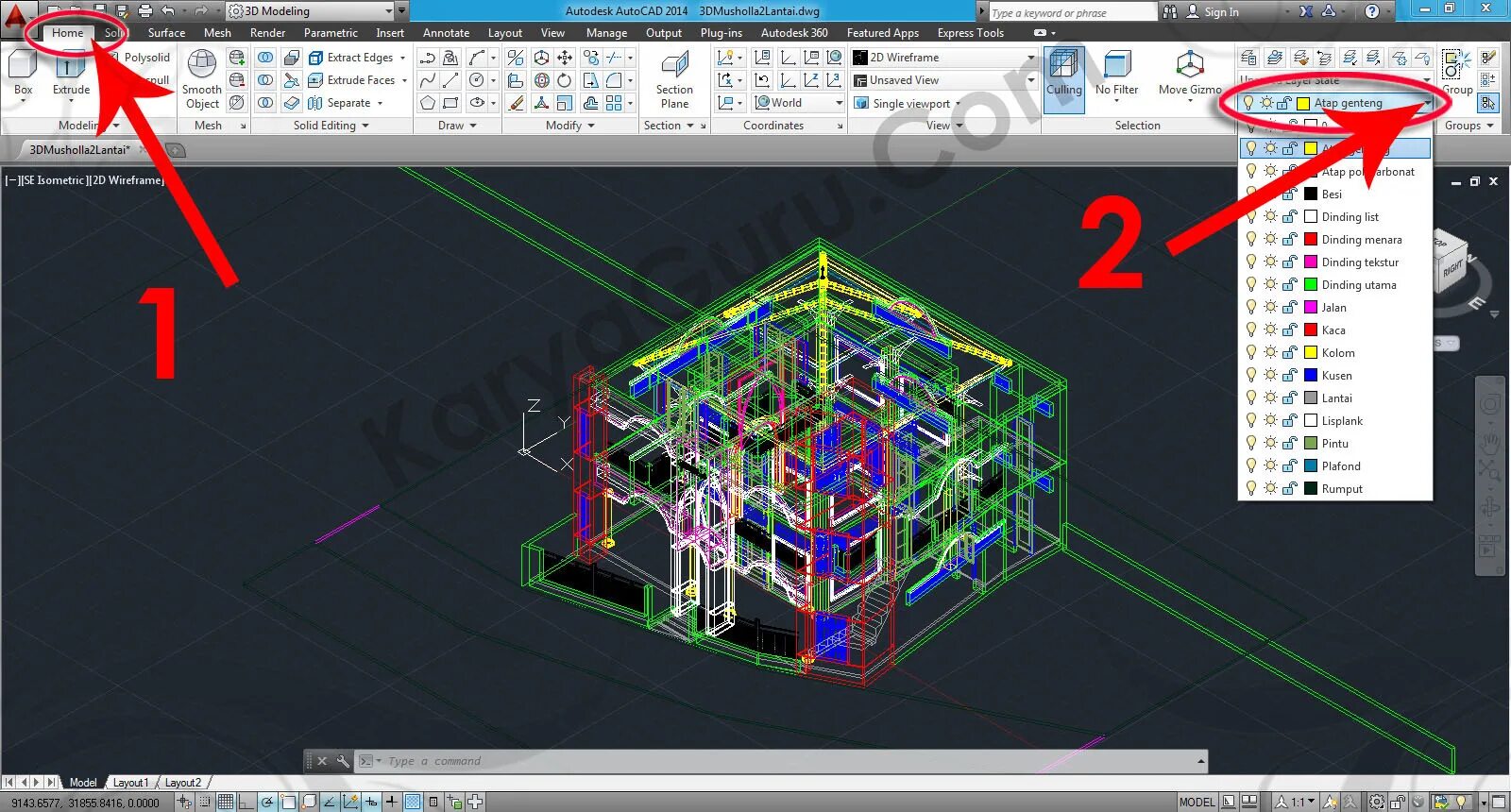
Task: Open the Parametric ribbon tab
Action: 331,33
